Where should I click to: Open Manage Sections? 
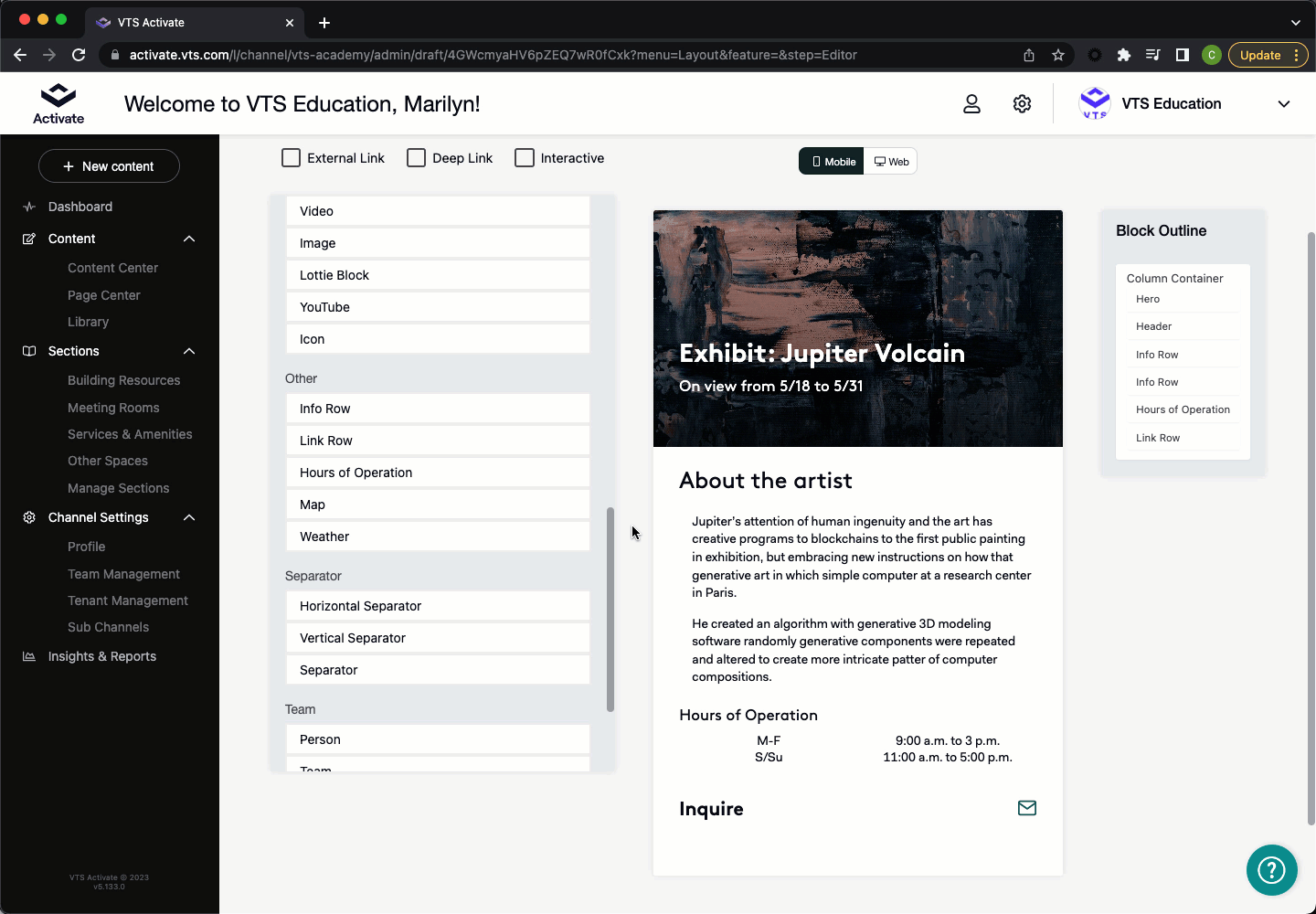pyautogui.click(x=118, y=488)
